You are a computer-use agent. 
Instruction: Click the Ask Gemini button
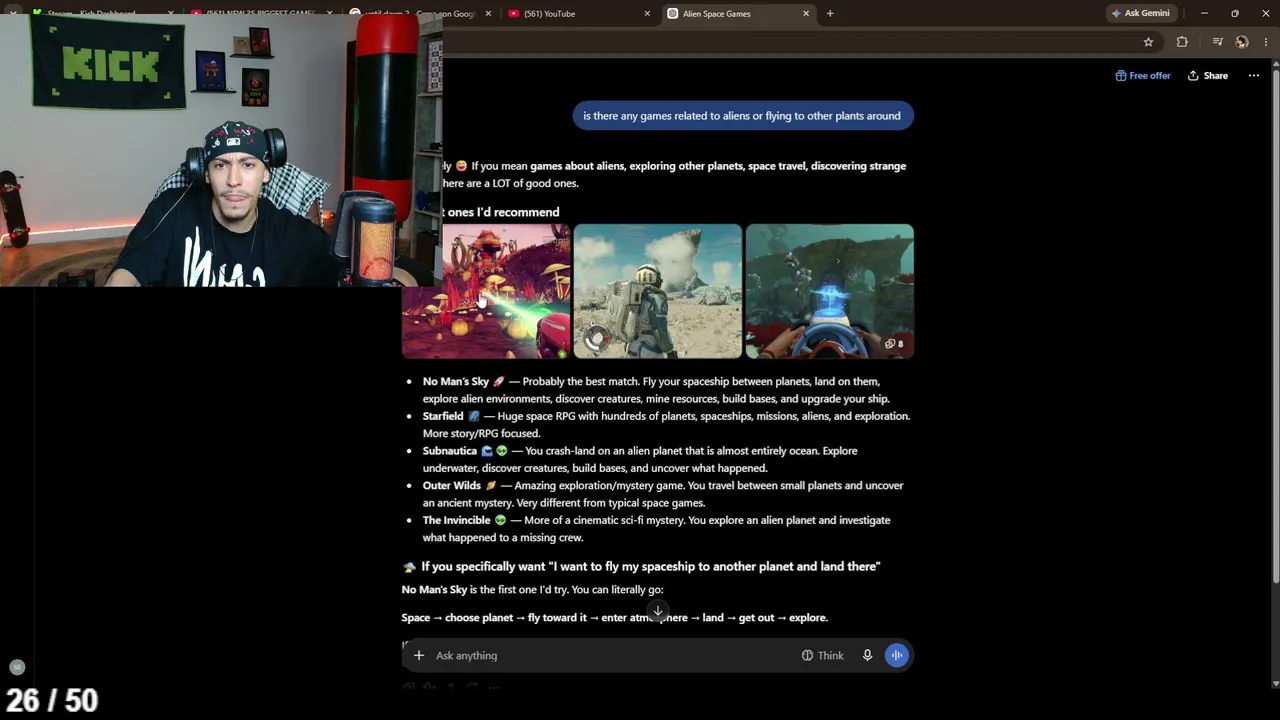pos(1140,14)
